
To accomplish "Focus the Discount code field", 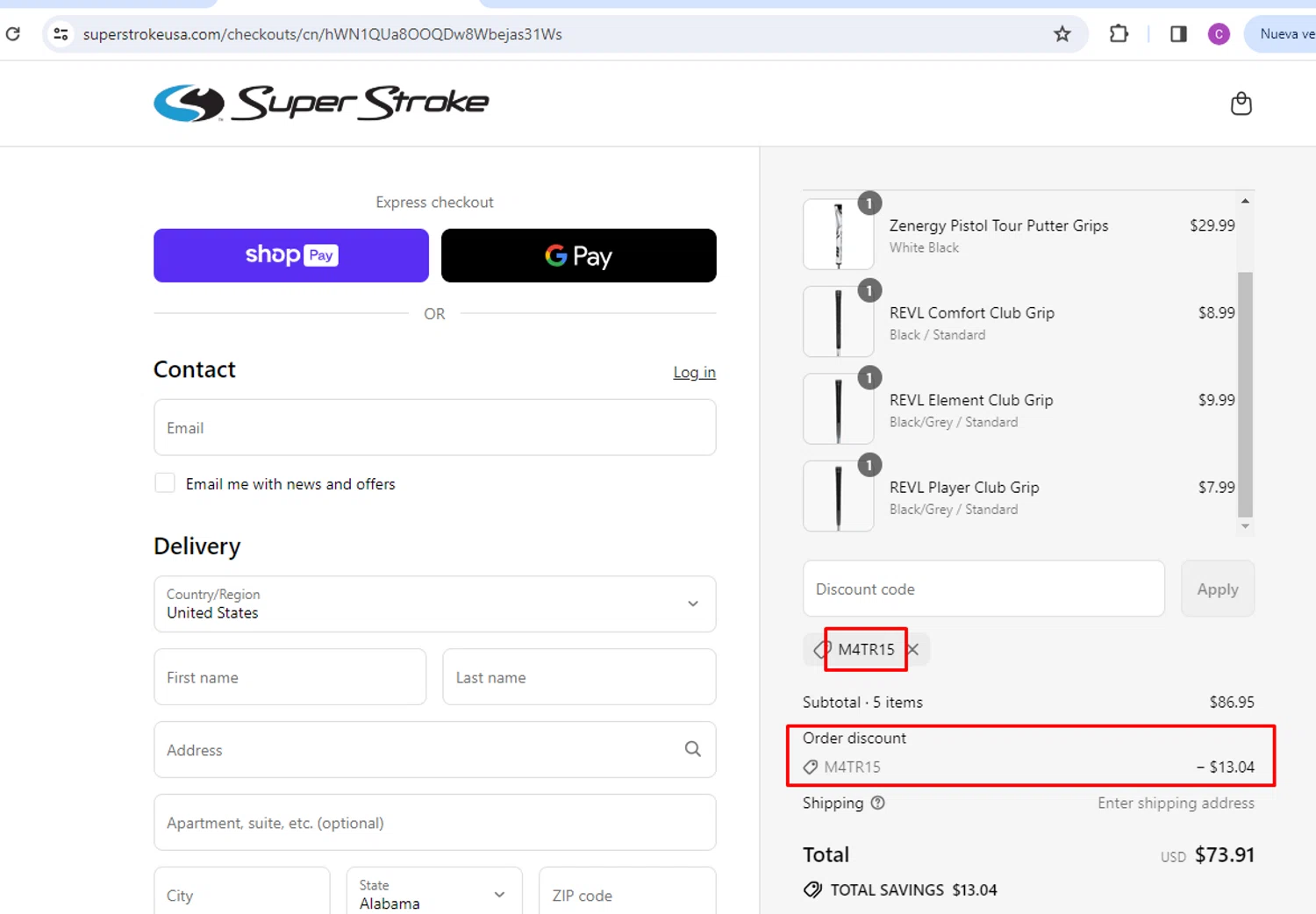I will pyautogui.click(x=983, y=589).
